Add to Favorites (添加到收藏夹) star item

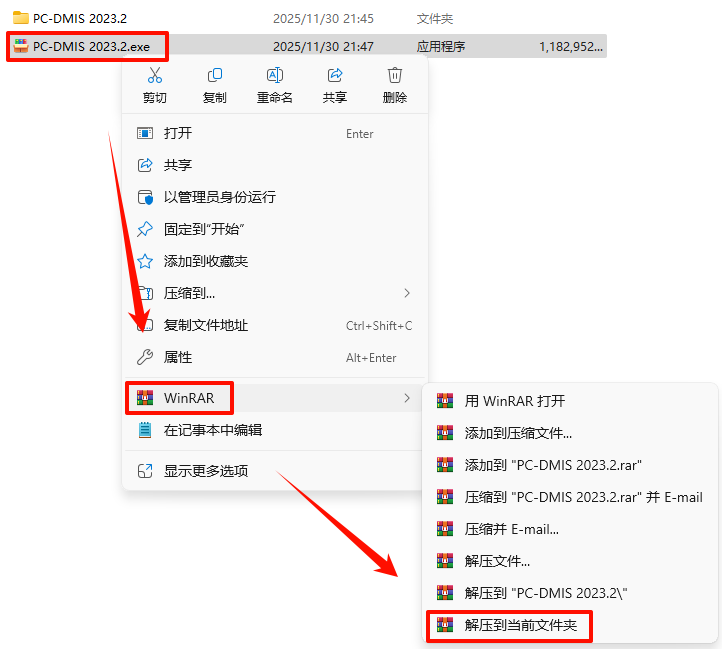pyautogui.click(x=274, y=261)
